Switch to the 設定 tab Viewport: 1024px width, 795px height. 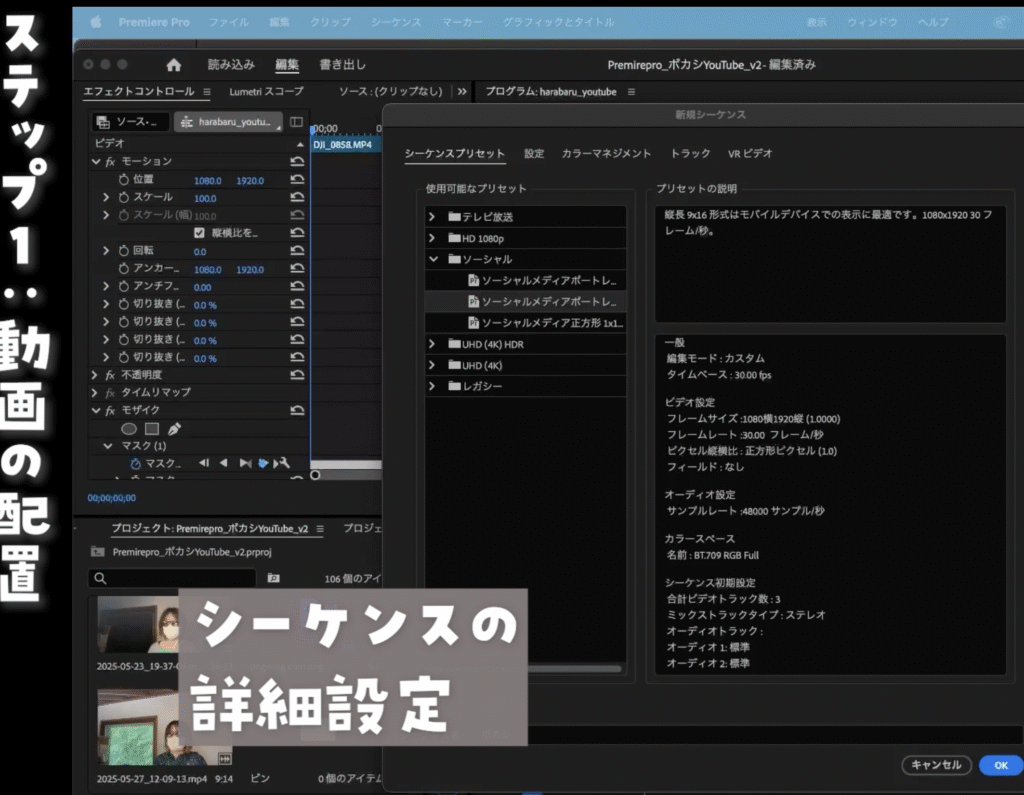tap(534, 154)
